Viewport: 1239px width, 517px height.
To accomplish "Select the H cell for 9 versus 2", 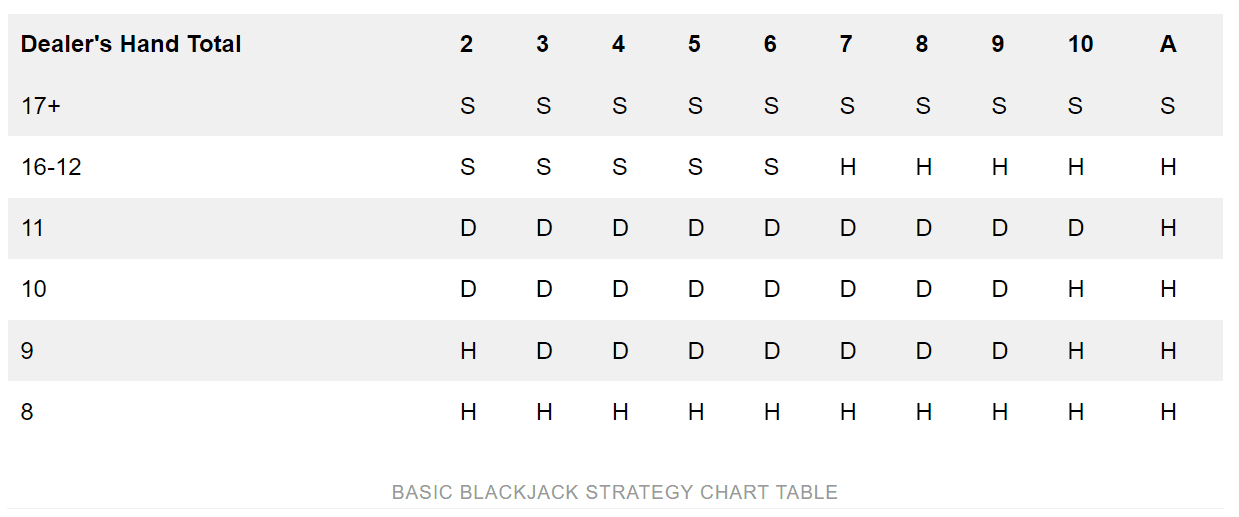I will click(x=468, y=351).
